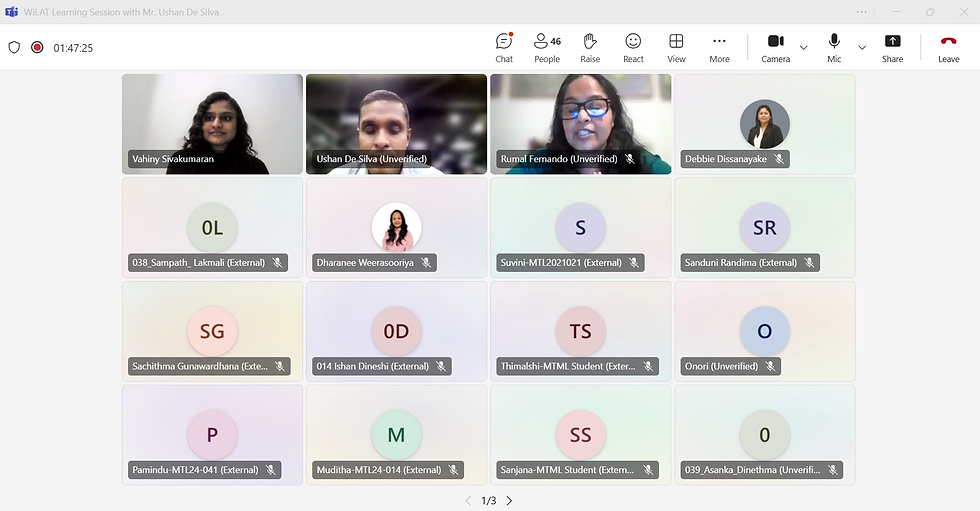The width and height of the screenshot is (980, 511).
Task: Click the shield security icon
Action: tap(14, 47)
